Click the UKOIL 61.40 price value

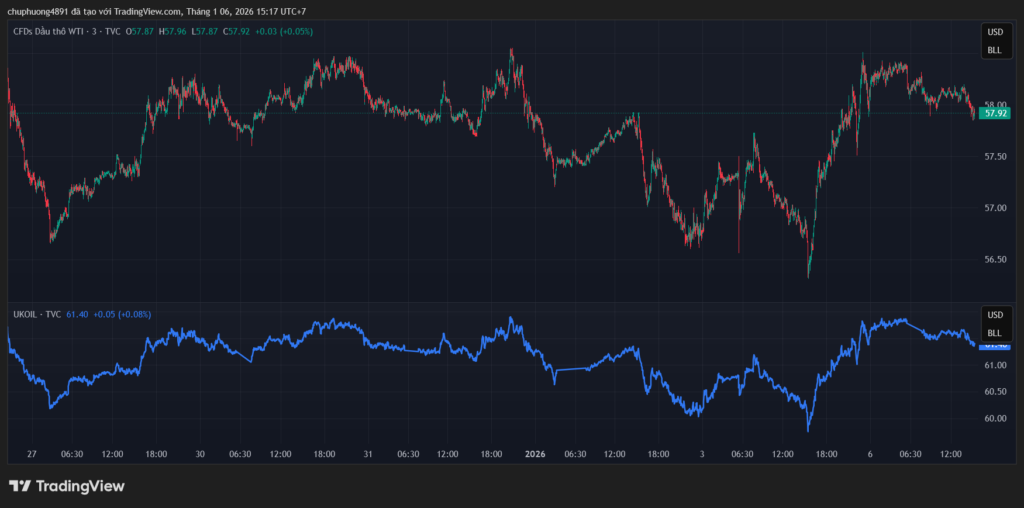point(77,314)
